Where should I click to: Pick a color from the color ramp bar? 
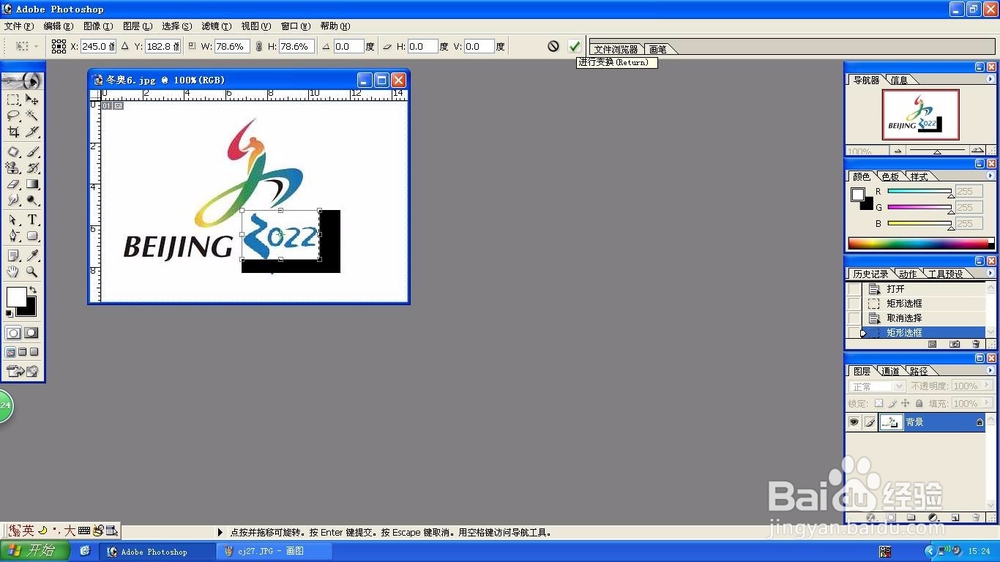(920, 244)
